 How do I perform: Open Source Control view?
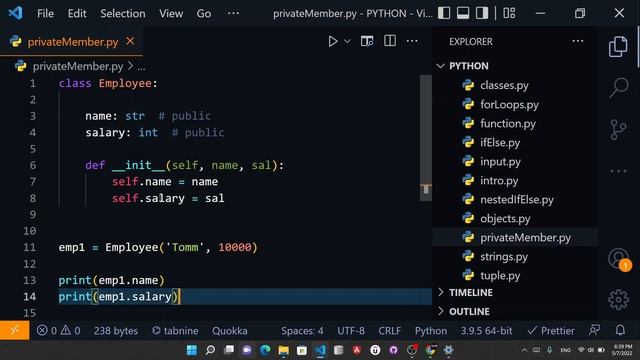point(618,129)
